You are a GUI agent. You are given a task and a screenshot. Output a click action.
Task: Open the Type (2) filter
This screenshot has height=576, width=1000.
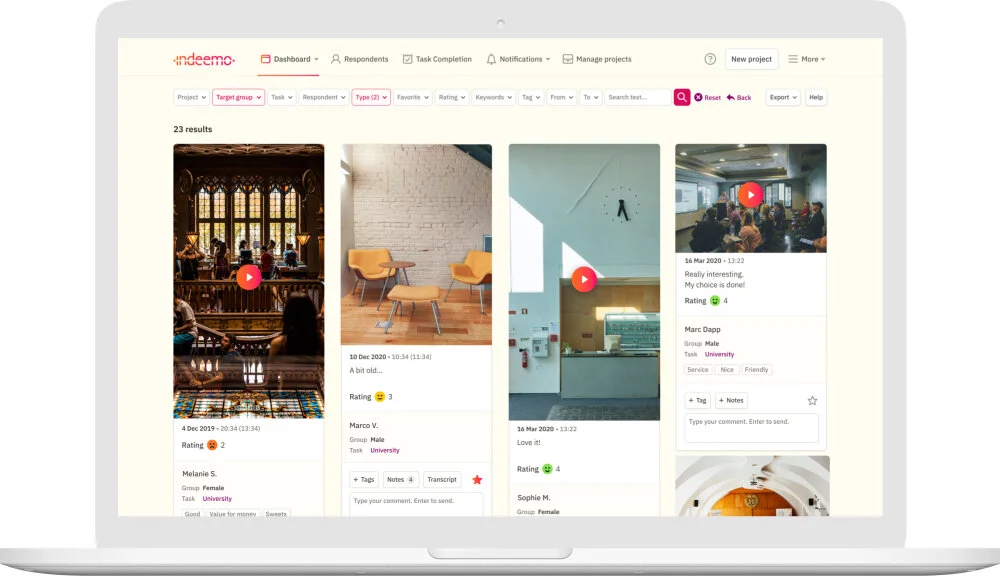(x=371, y=98)
